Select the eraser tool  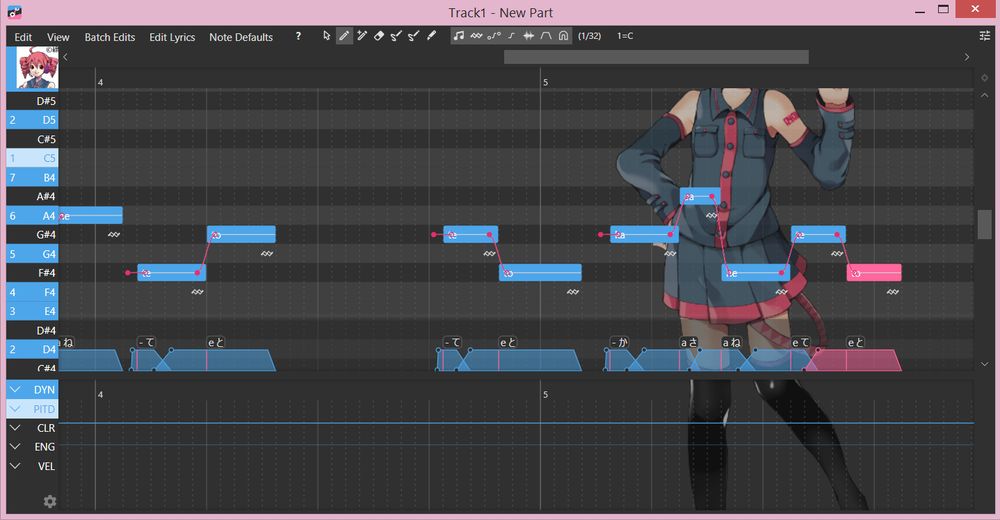[379, 36]
